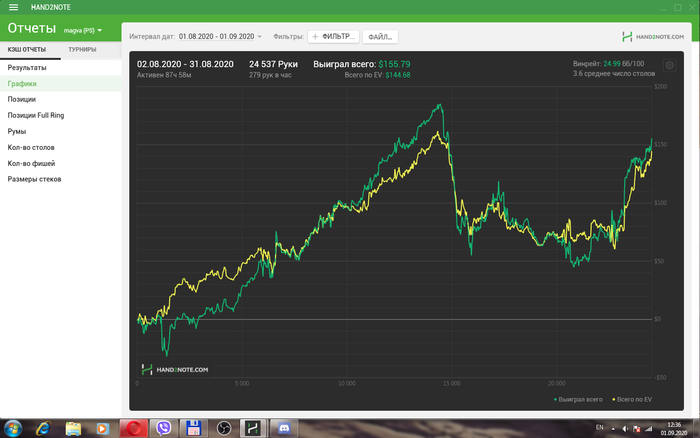Click the 02.08.2020 - 31.08.2020 date range heading

[185, 64]
